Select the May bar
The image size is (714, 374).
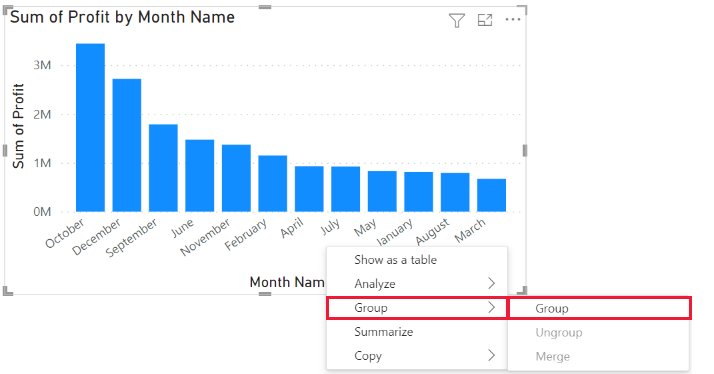coord(382,191)
